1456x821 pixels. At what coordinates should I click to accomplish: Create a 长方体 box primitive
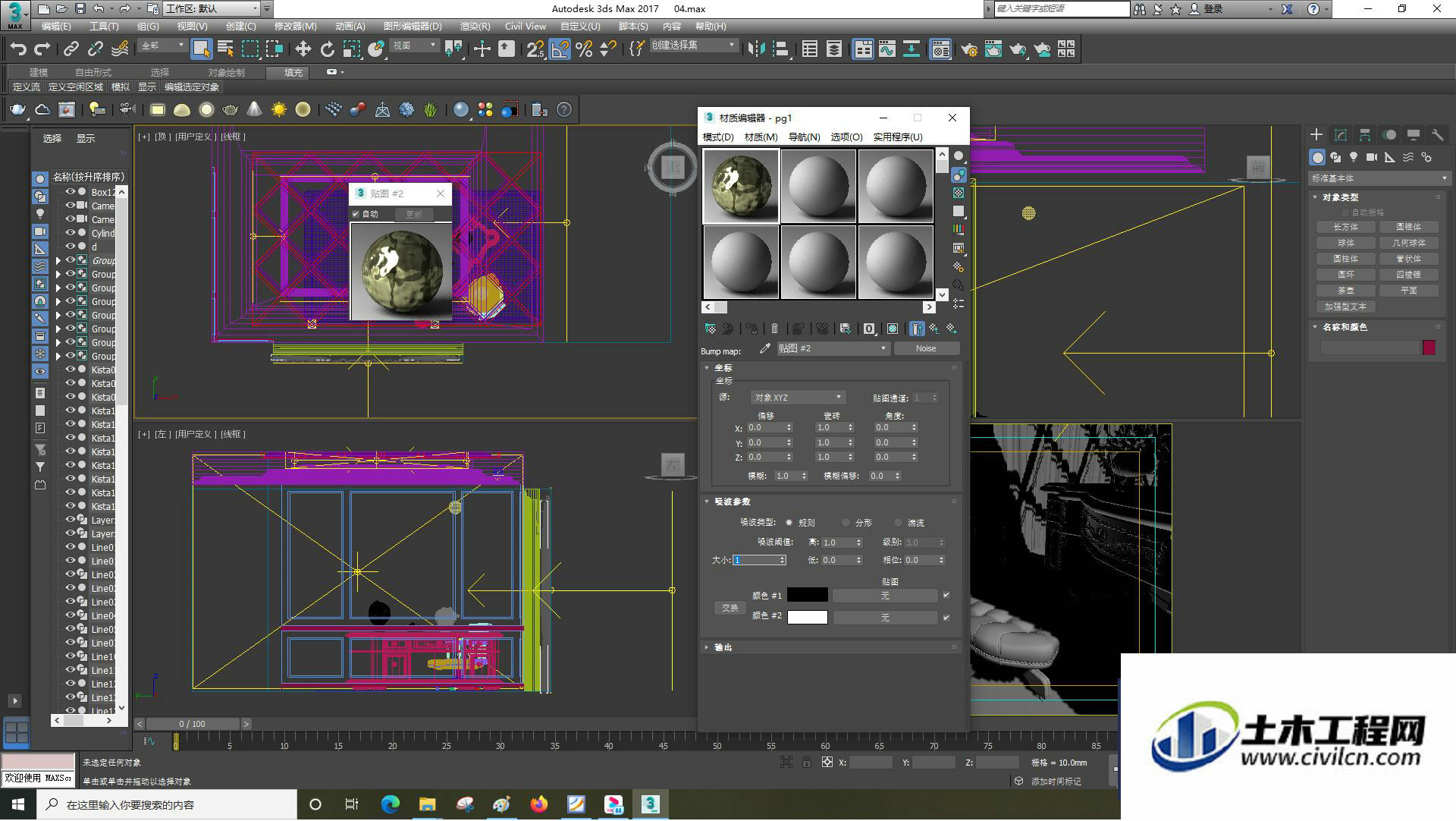[x=1345, y=227]
